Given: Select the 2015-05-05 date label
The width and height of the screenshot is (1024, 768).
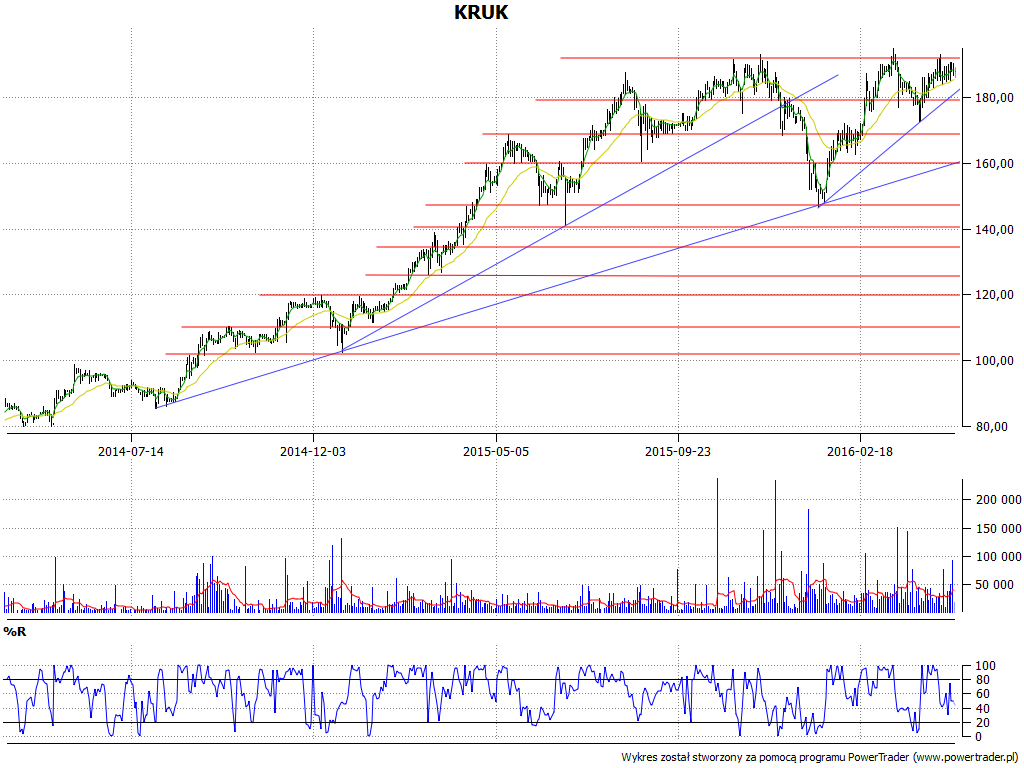Looking at the screenshot, I should point(496,451).
